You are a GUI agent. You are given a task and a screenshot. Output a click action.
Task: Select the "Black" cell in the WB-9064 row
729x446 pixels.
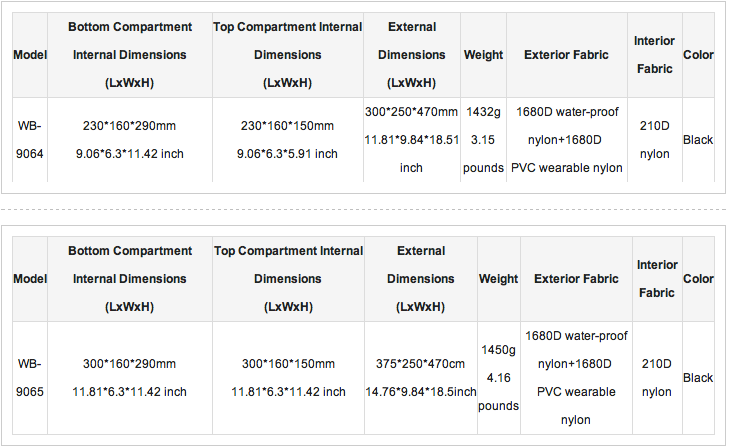point(698,140)
